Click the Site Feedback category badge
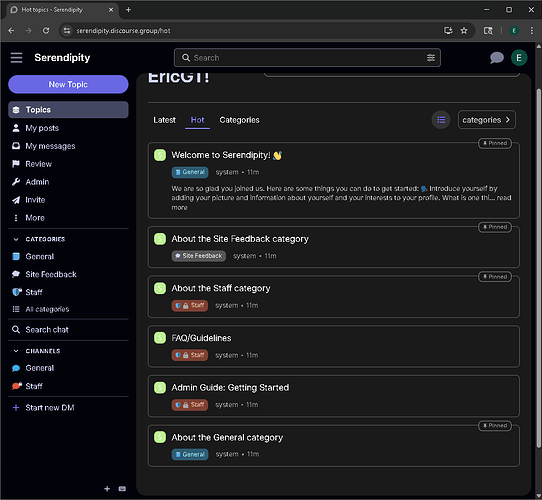This screenshot has width=542, height=500. pos(199,256)
